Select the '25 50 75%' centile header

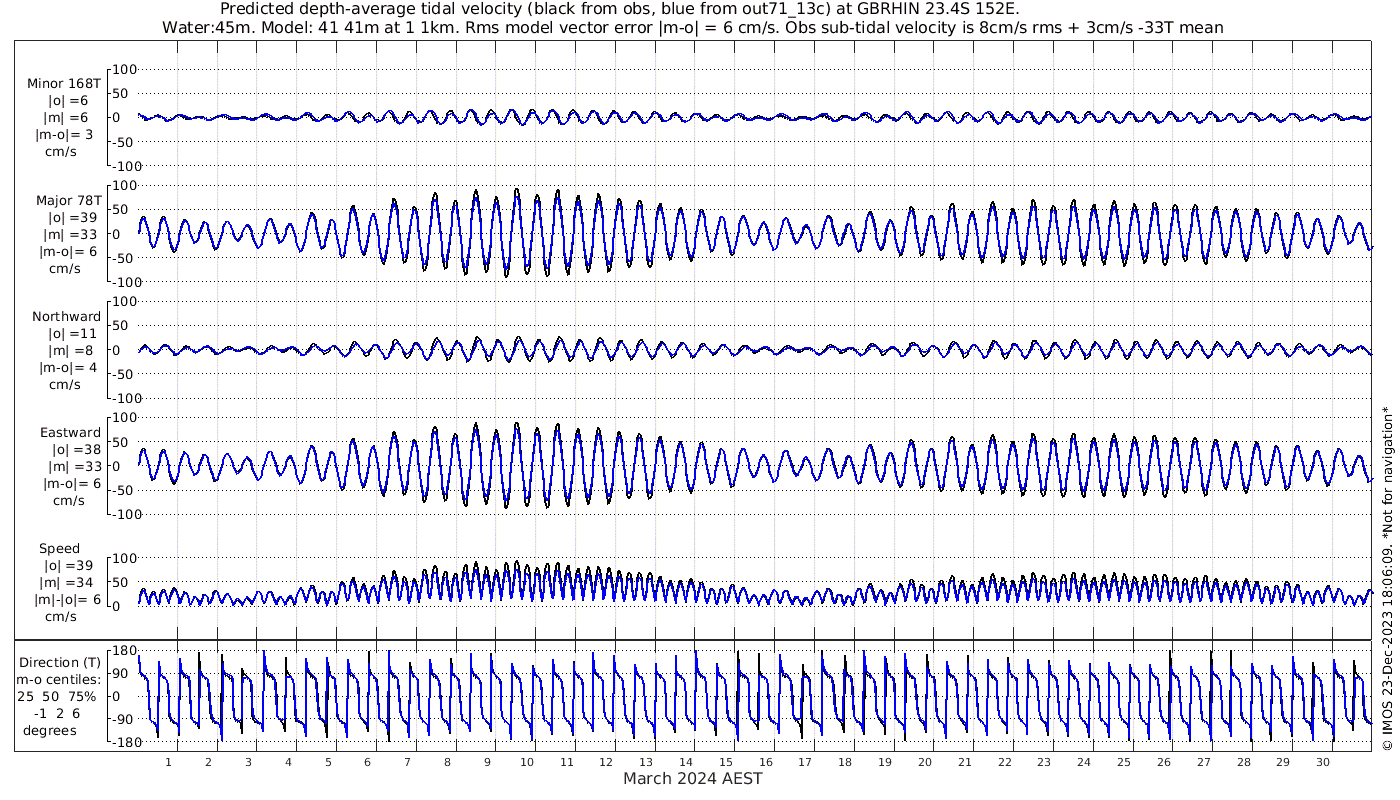[58, 696]
